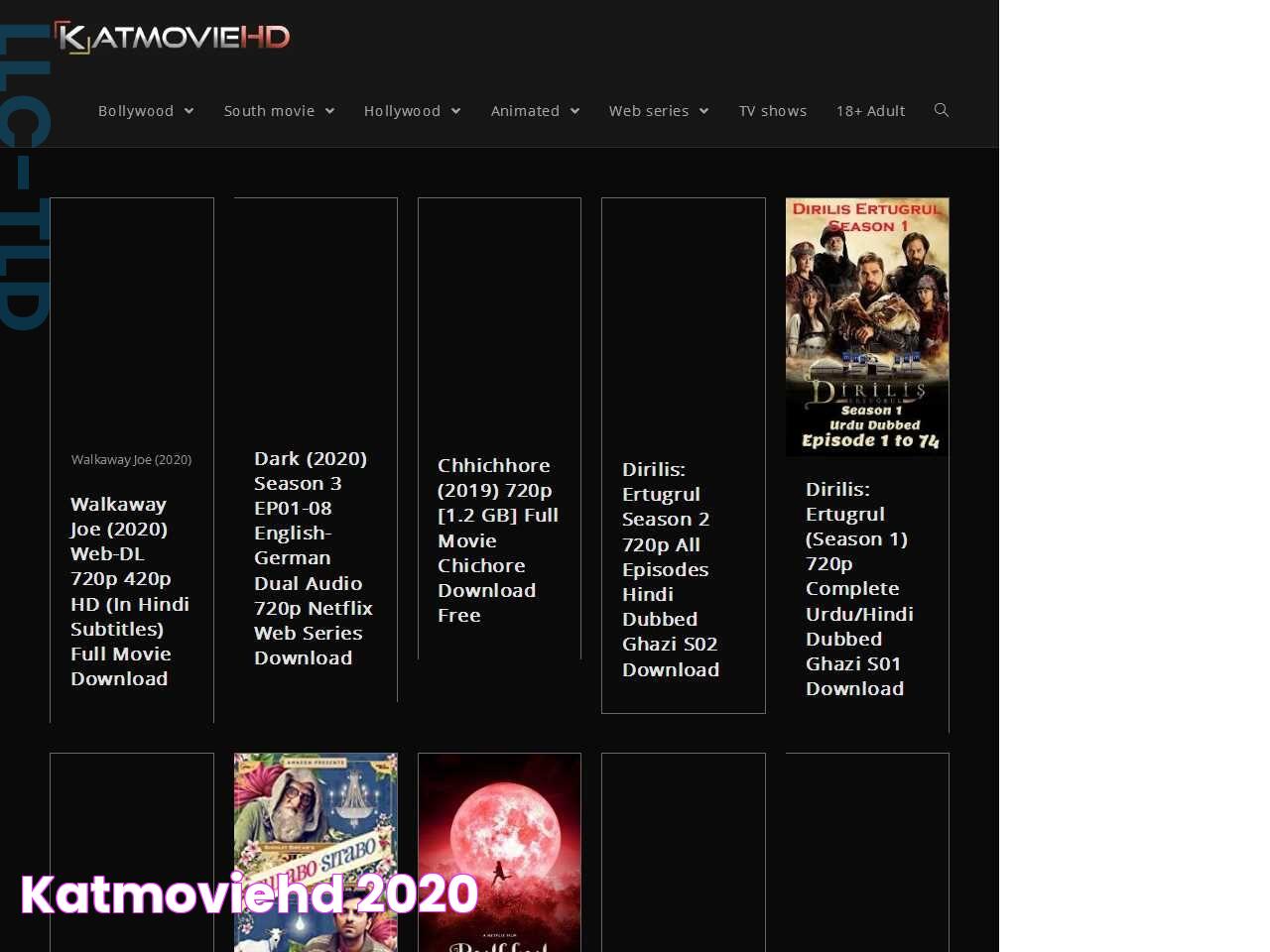The width and height of the screenshot is (1270, 952).
Task: Open the Bollywood menu
Action: (136, 111)
